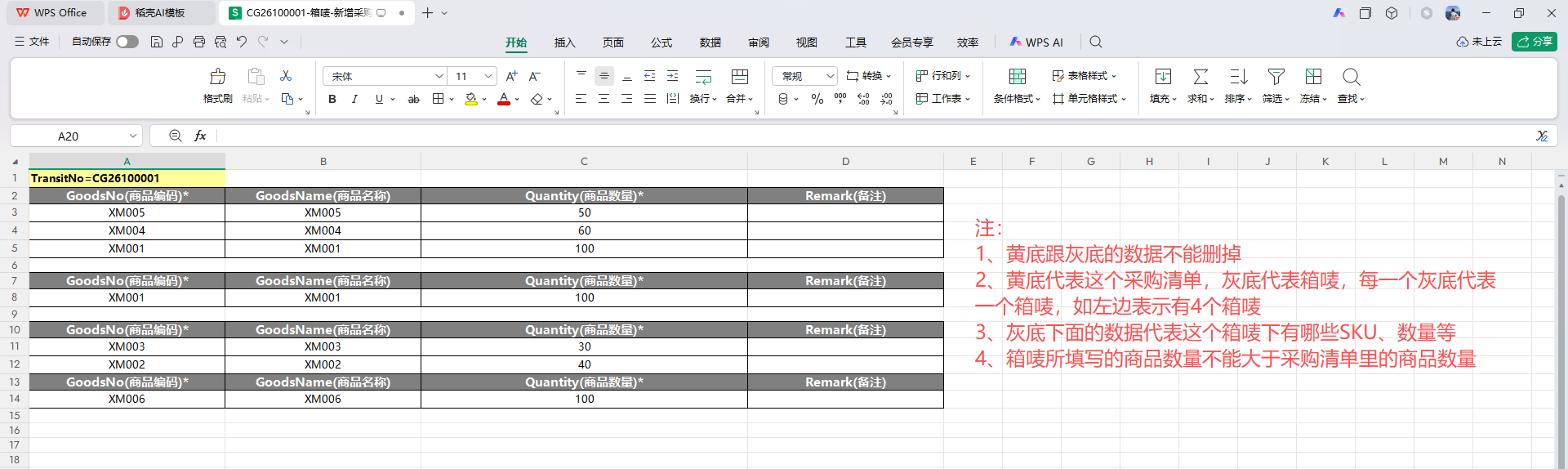Screen dimensions: 1568x469
Task: Switch to the Review (审阅) tab
Action: 759,42
